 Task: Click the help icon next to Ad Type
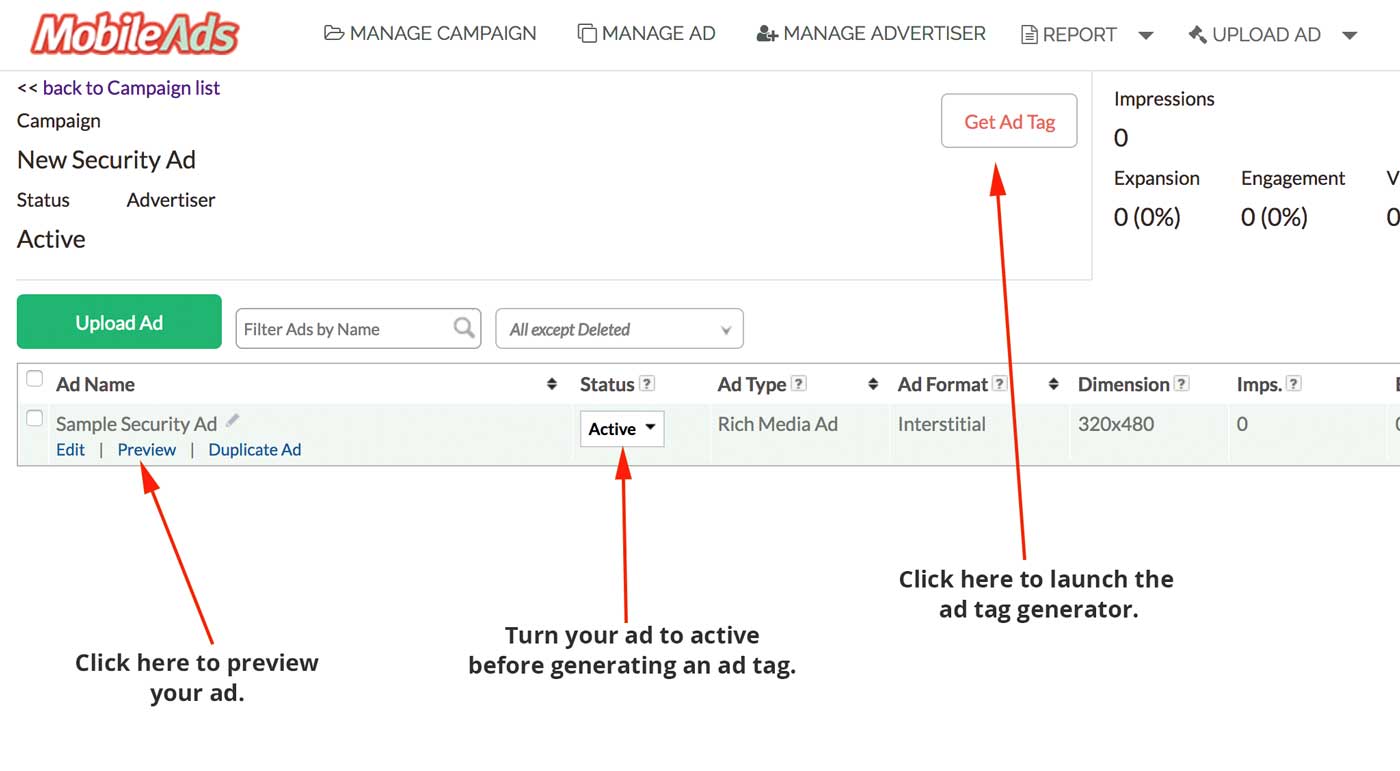pyautogui.click(x=799, y=384)
